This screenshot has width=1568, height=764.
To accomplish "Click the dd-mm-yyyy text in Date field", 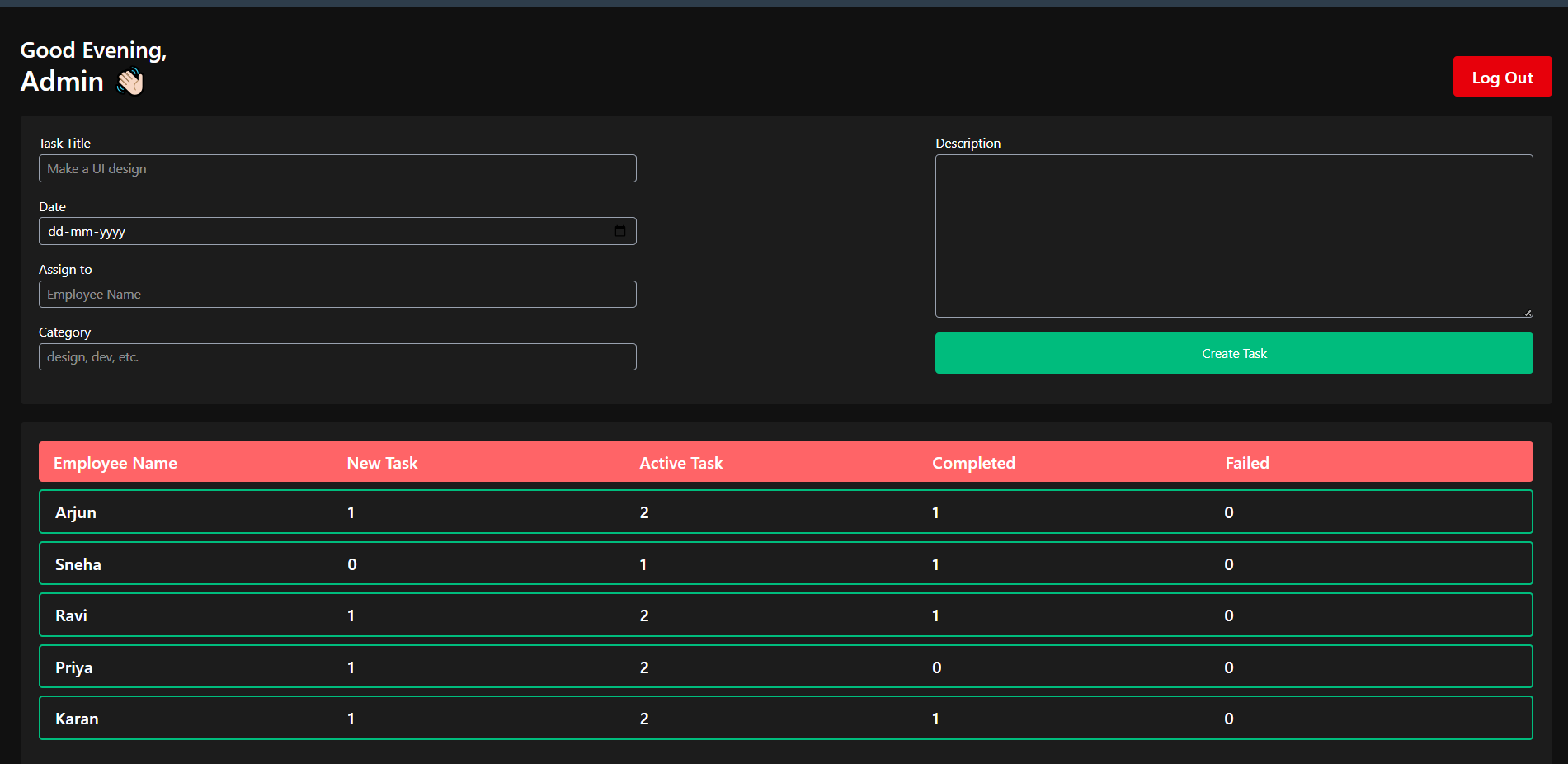I will click(x=87, y=232).
